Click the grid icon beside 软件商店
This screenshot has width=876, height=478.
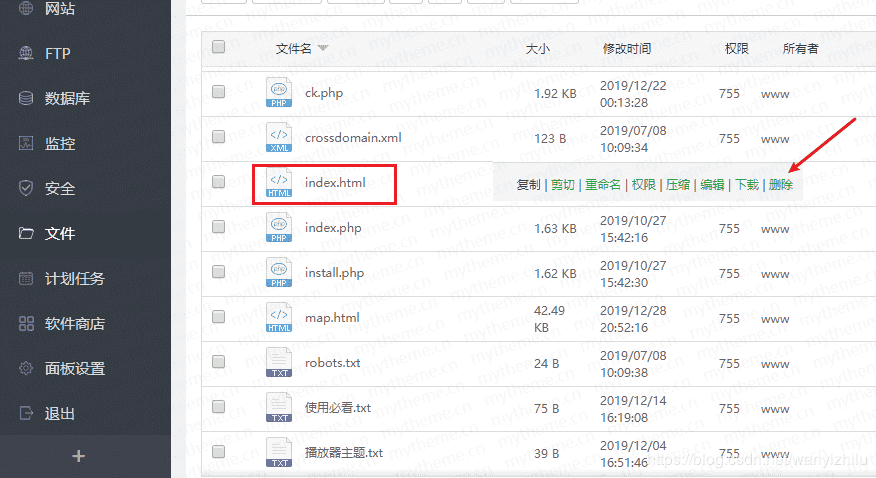(26, 323)
